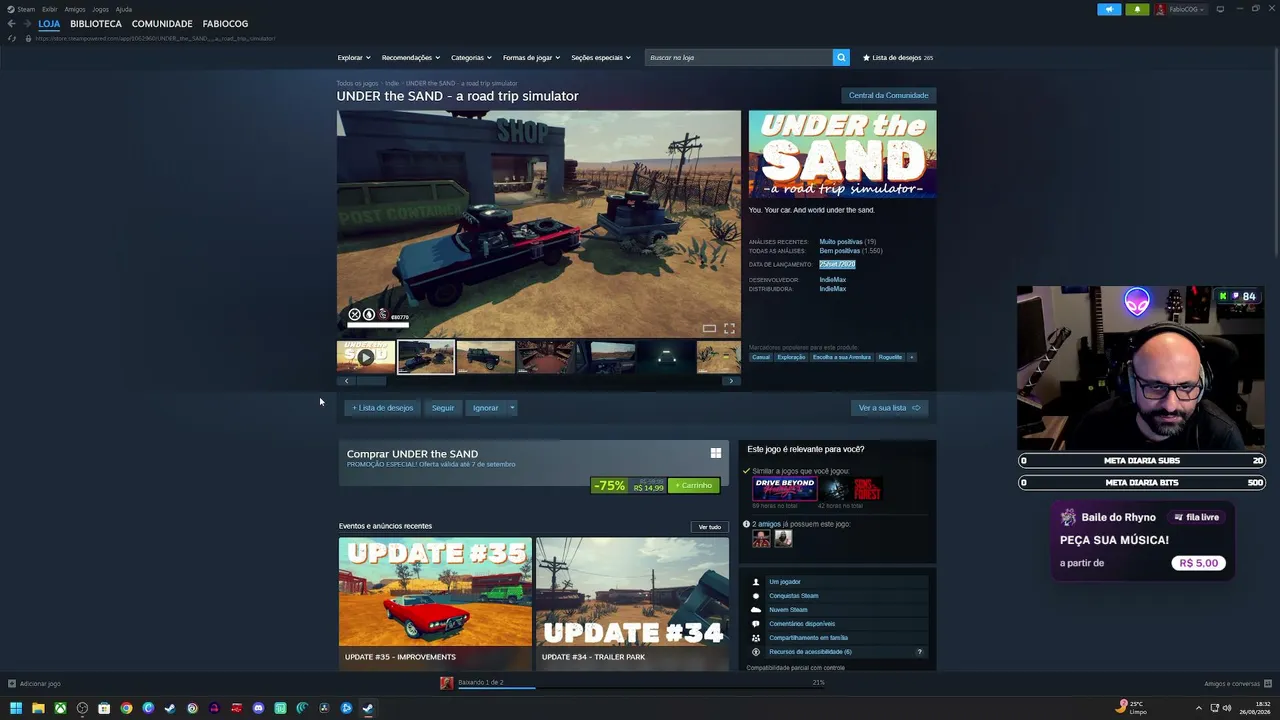Image resolution: width=1280 pixels, height=720 pixels.
Task: Open Steam notifications bell
Action: pyautogui.click(x=1137, y=9)
